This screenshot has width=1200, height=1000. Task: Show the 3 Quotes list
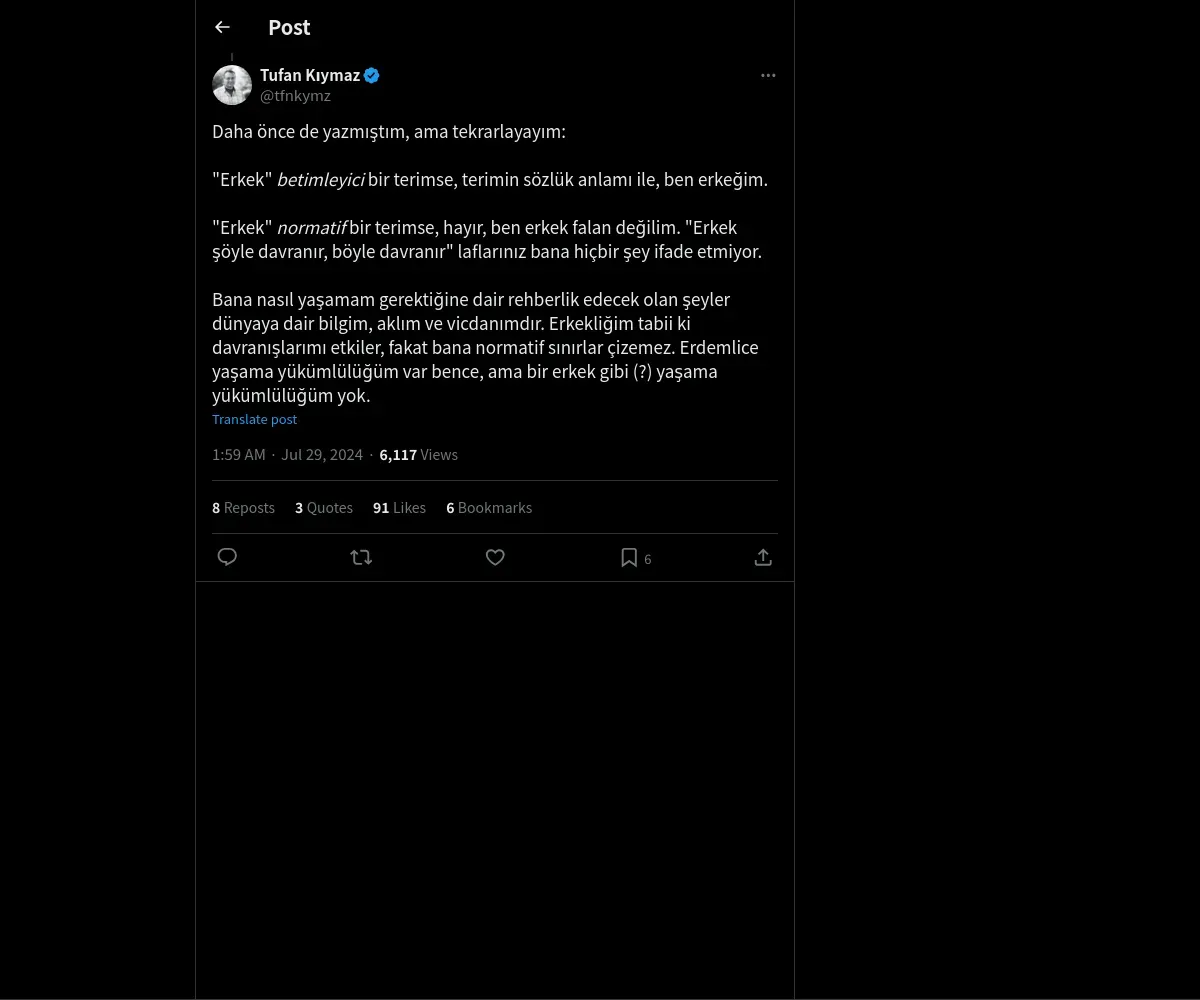click(x=324, y=508)
